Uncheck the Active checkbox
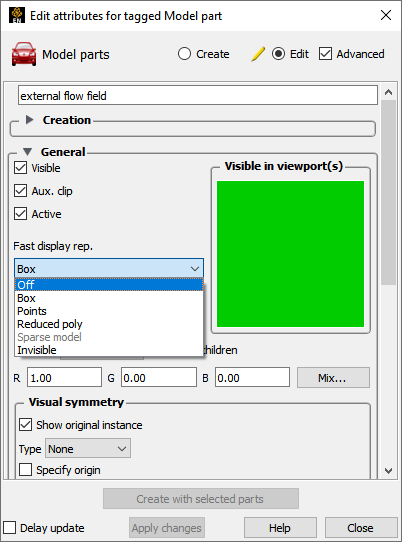This screenshot has width=403, height=542. (x=20, y=214)
